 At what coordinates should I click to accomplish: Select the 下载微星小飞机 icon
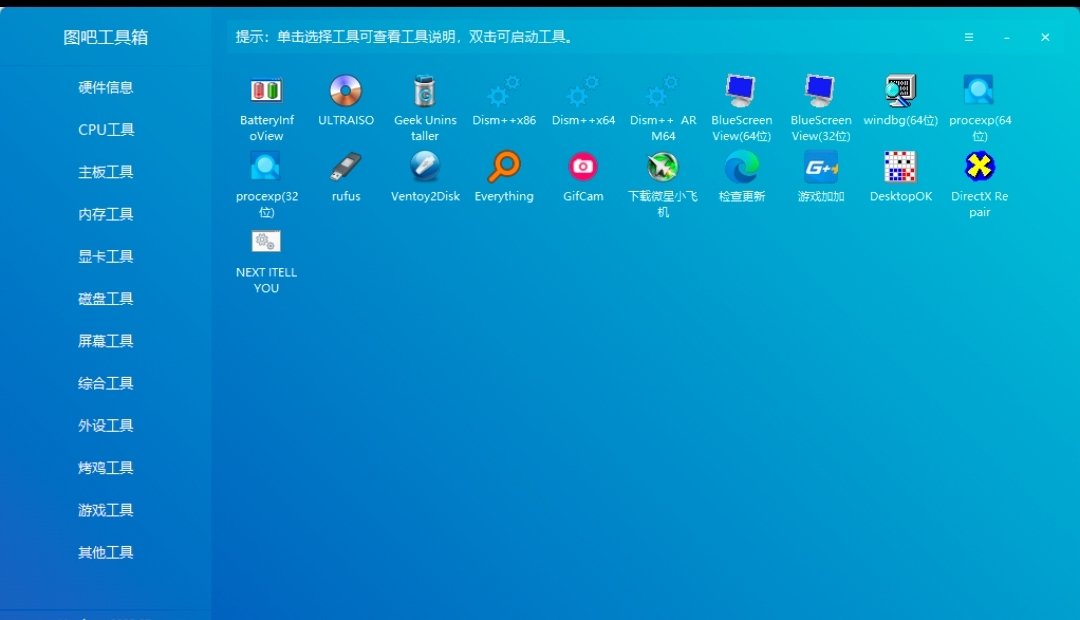pos(663,167)
